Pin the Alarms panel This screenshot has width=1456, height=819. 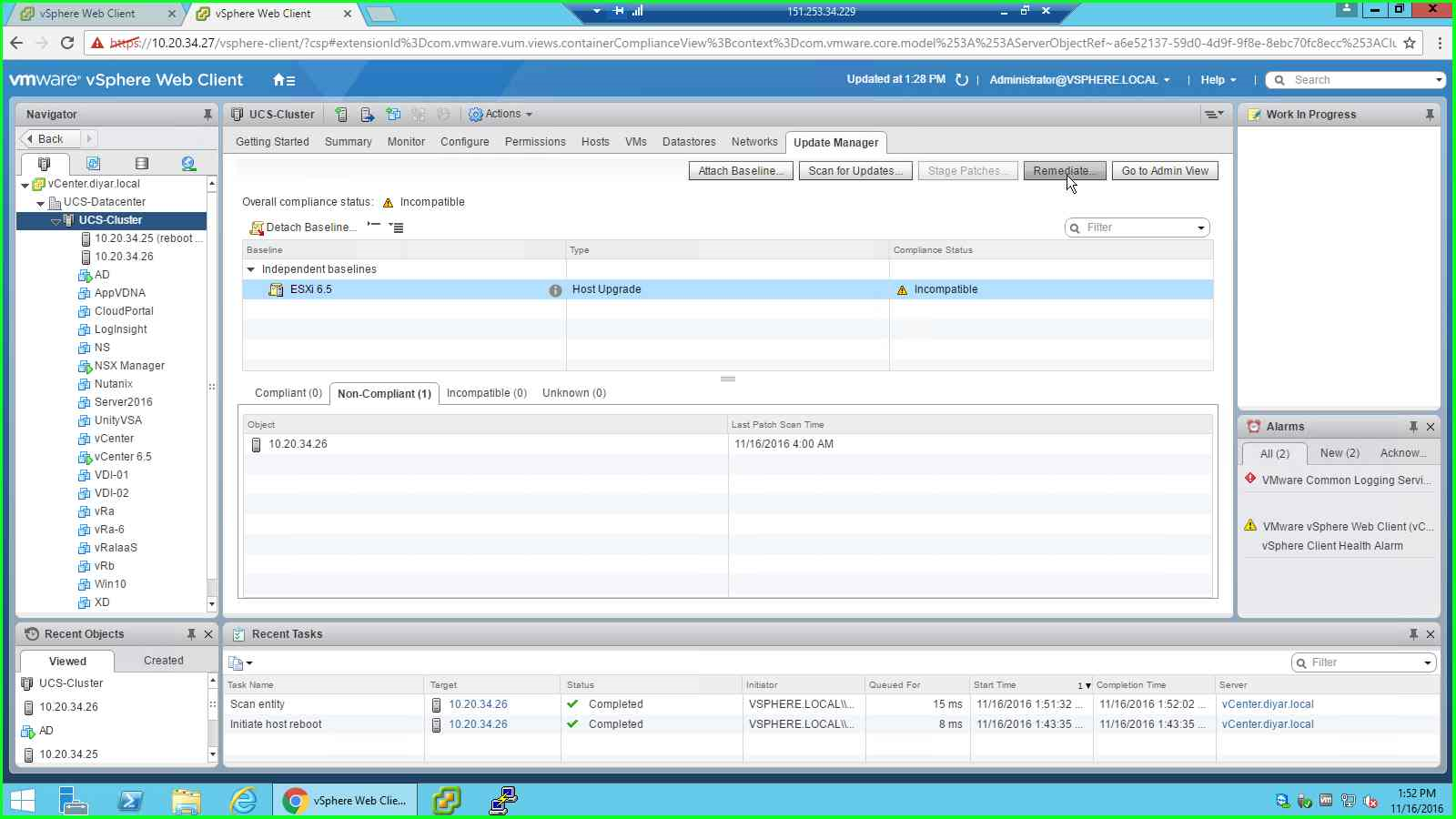click(1413, 427)
